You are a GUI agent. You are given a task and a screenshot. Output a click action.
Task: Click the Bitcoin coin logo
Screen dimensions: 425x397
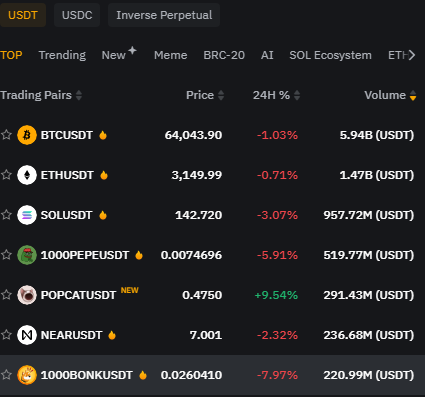tap(27, 135)
